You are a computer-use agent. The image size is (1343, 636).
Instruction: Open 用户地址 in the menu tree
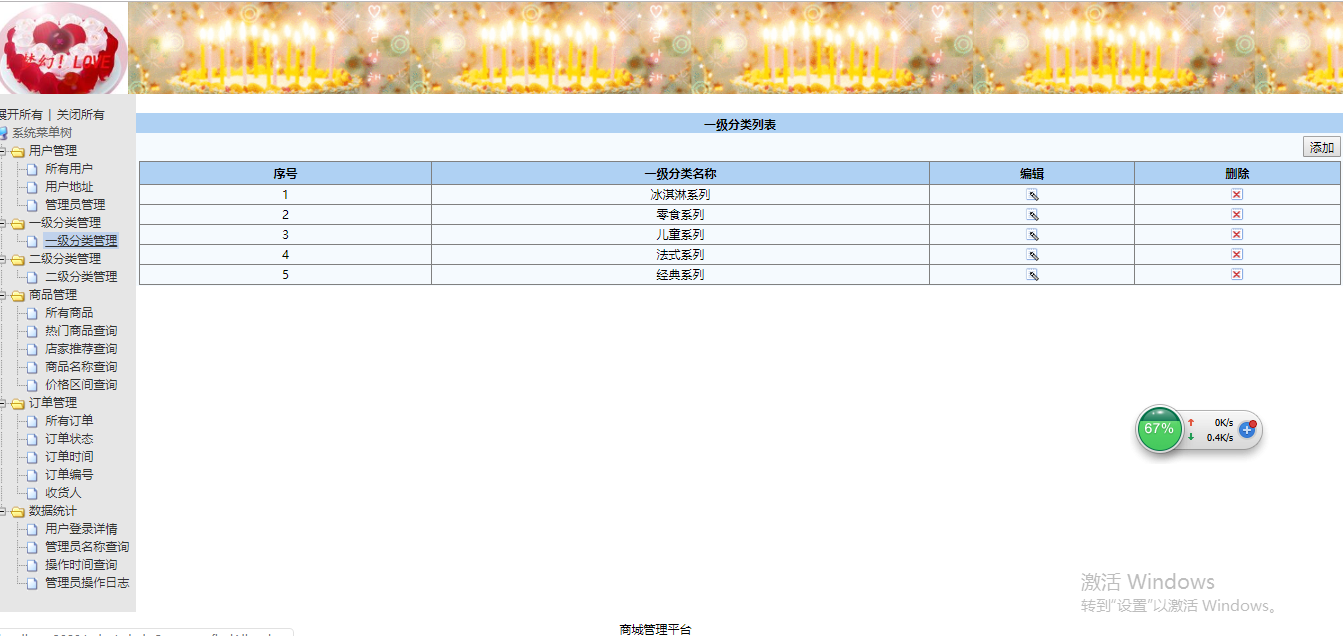pos(69,187)
